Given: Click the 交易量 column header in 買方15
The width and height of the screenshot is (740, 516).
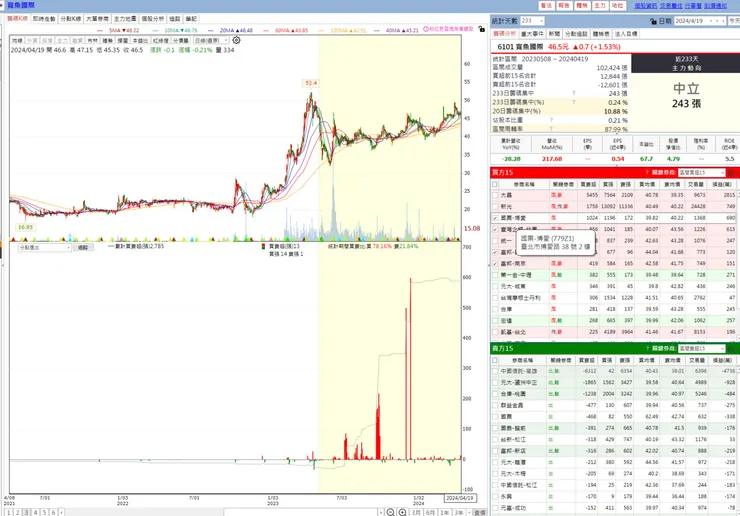Looking at the screenshot, I should [x=696, y=184].
